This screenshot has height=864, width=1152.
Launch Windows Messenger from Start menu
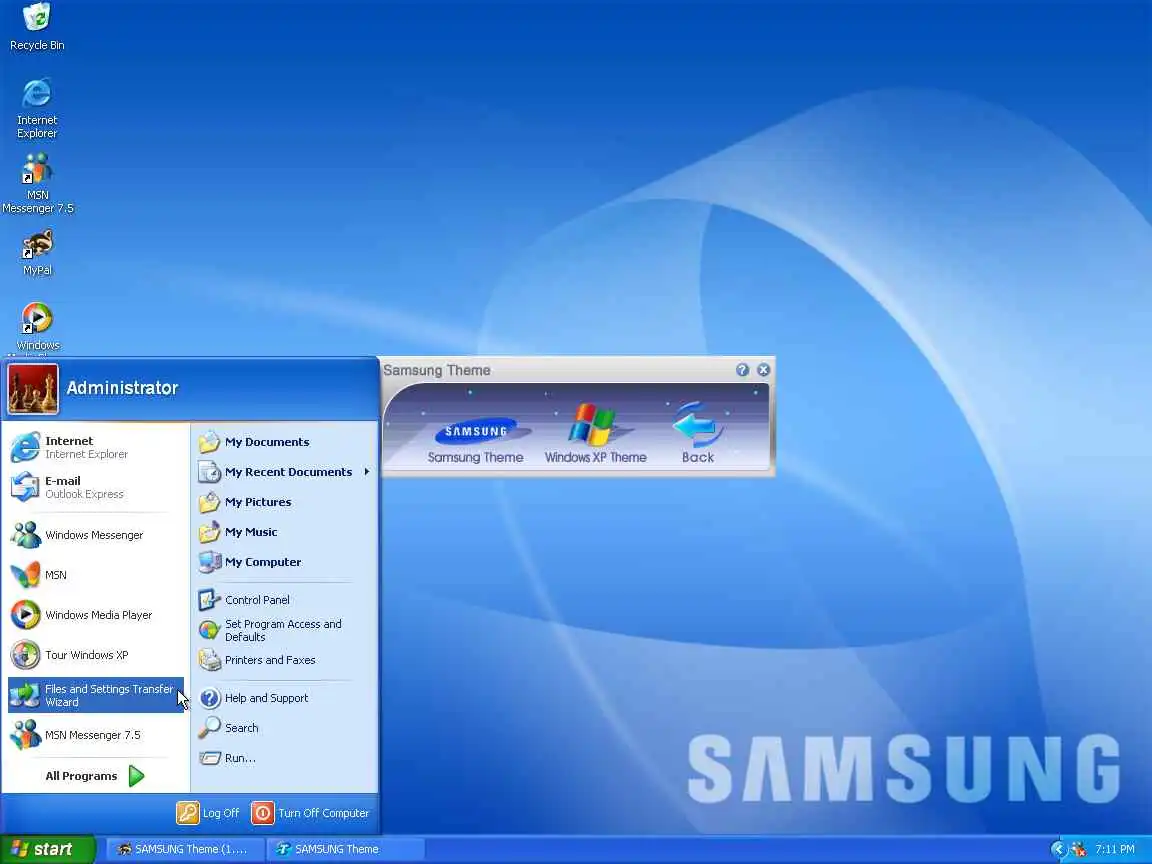tap(96, 535)
